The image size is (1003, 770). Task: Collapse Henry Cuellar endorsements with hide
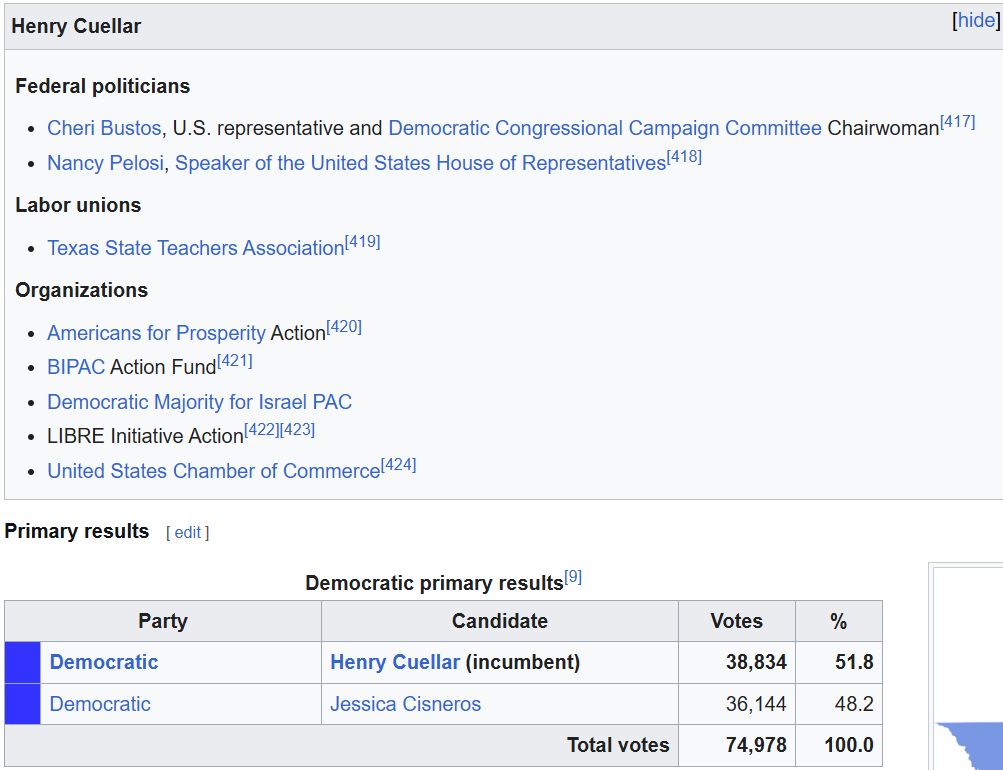click(x=976, y=21)
